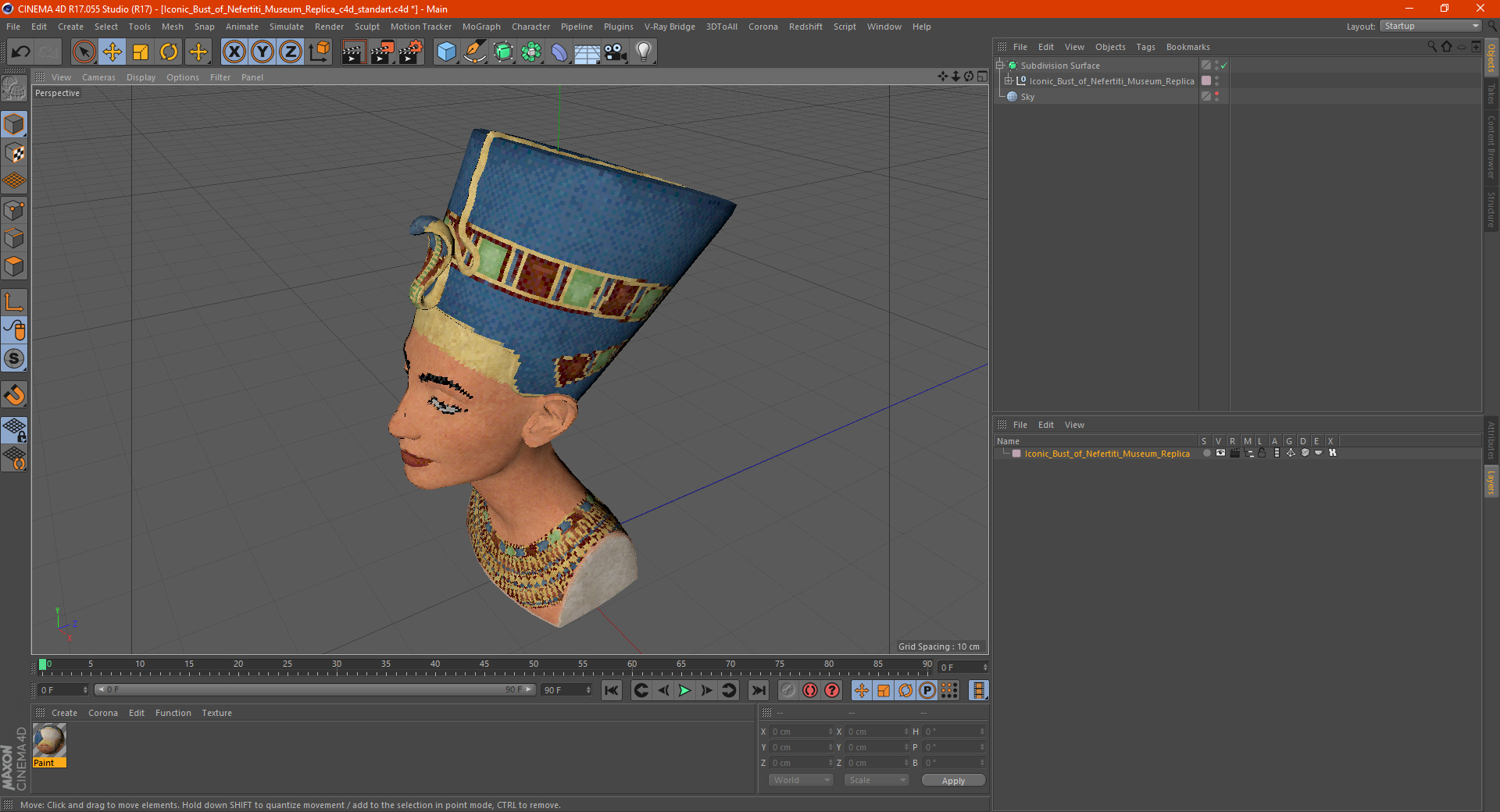This screenshot has height=812, width=1500.
Task: Open the MoGraph menu
Action: (481, 27)
